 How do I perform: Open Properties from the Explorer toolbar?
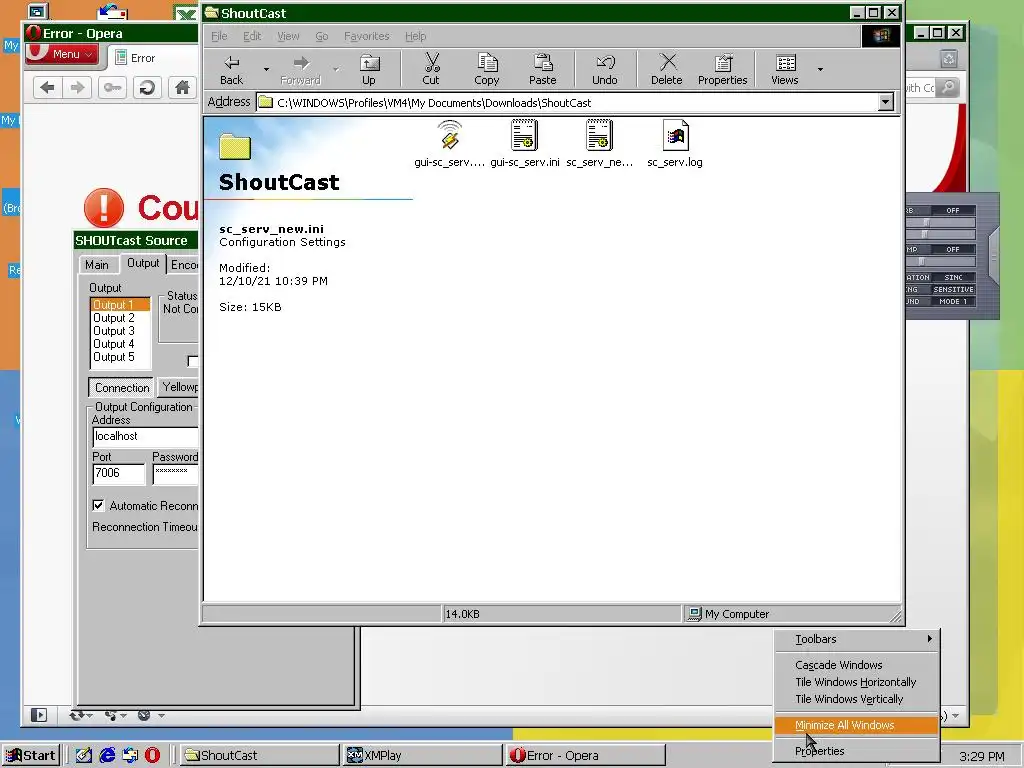(x=722, y=70)
